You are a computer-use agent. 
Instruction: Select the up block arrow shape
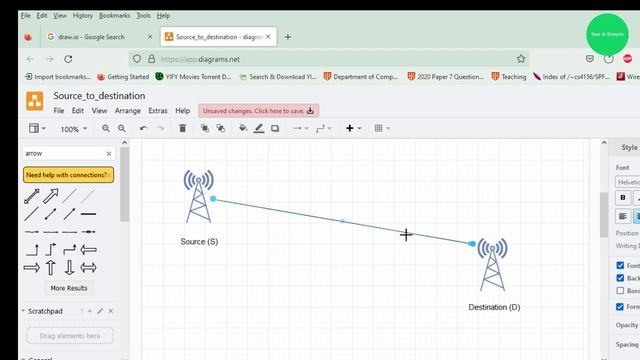pos(51,268)
